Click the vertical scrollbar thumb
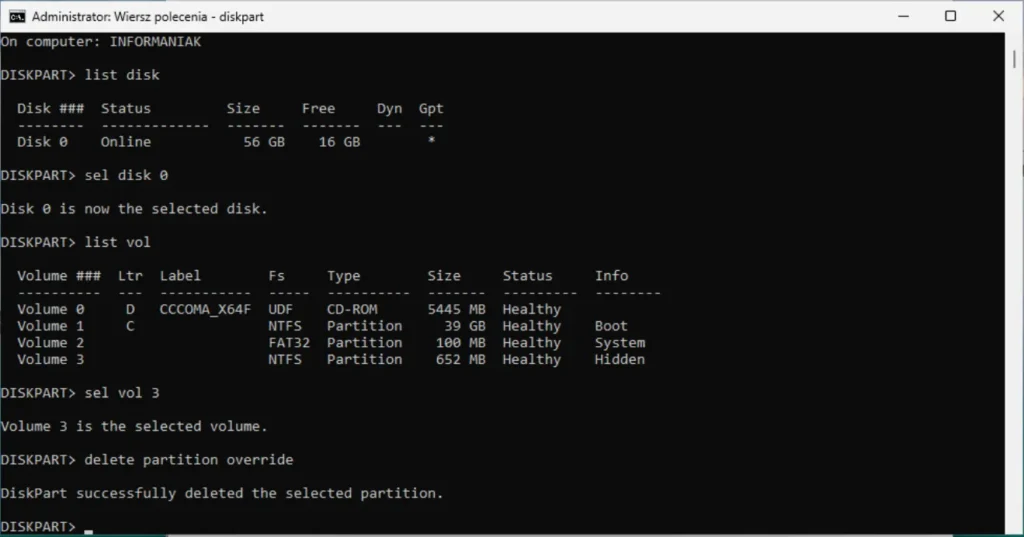Screen dimensions: 1024x537 click(x=1015, y=60)
